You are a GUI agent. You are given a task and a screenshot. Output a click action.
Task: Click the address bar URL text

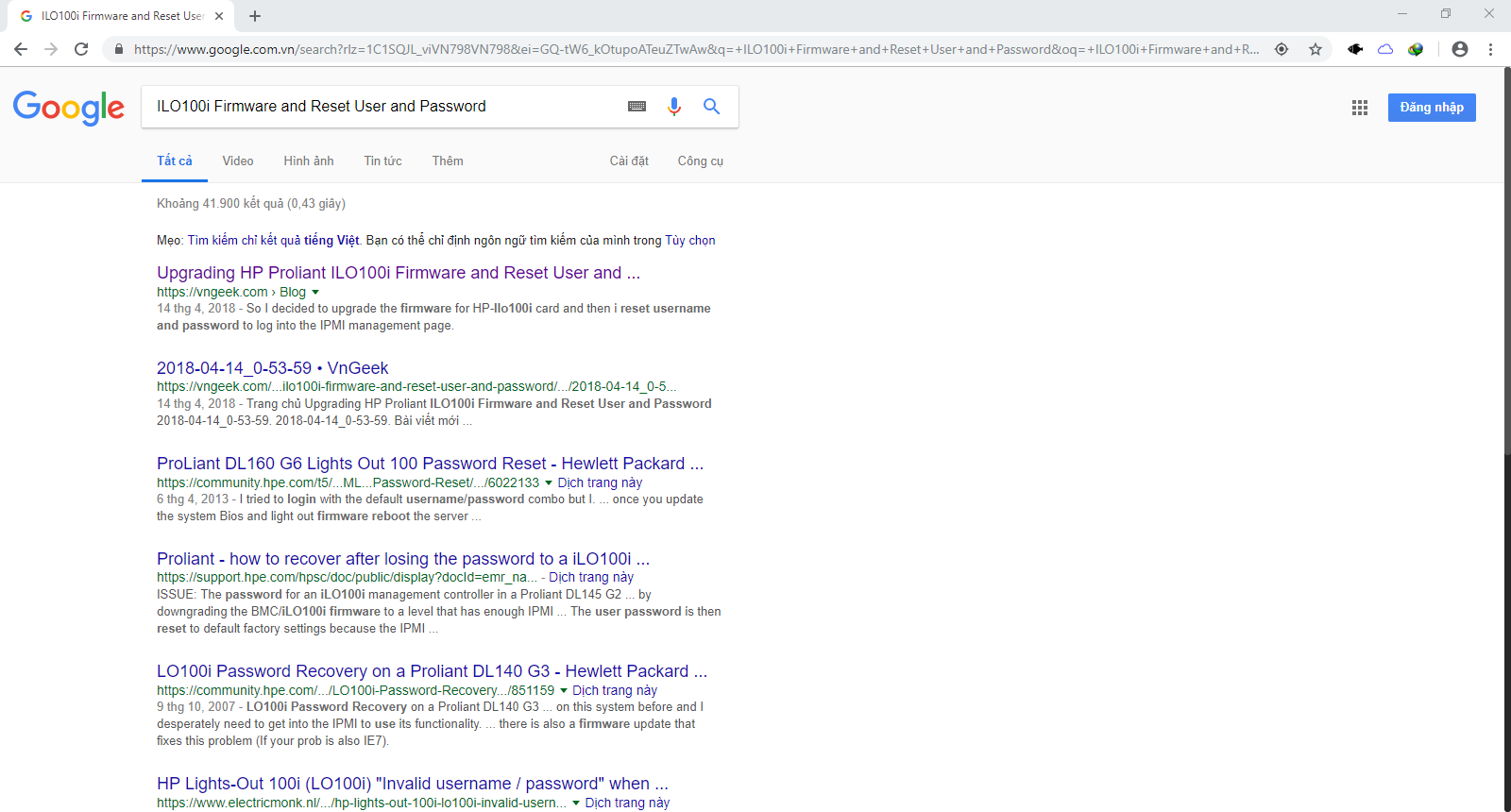tap(696, 49)
